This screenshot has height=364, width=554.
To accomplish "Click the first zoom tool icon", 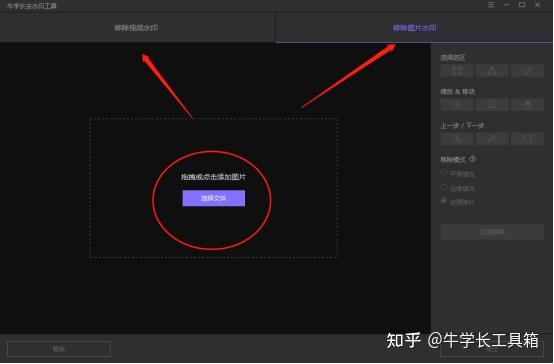I will coord(457,105).
